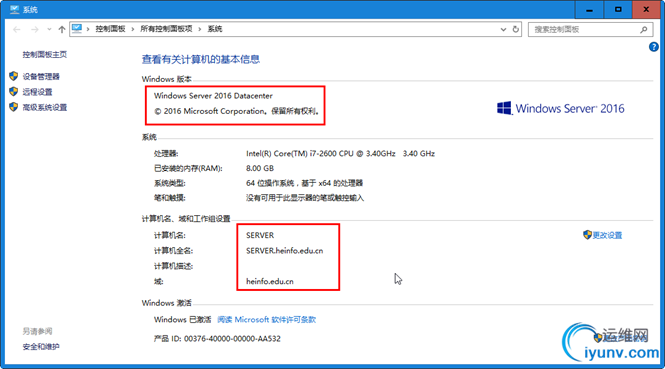Select 所有控制面板项 breadcrumb
This screenshot has height=369, width=665.
(x=166, y=29)
